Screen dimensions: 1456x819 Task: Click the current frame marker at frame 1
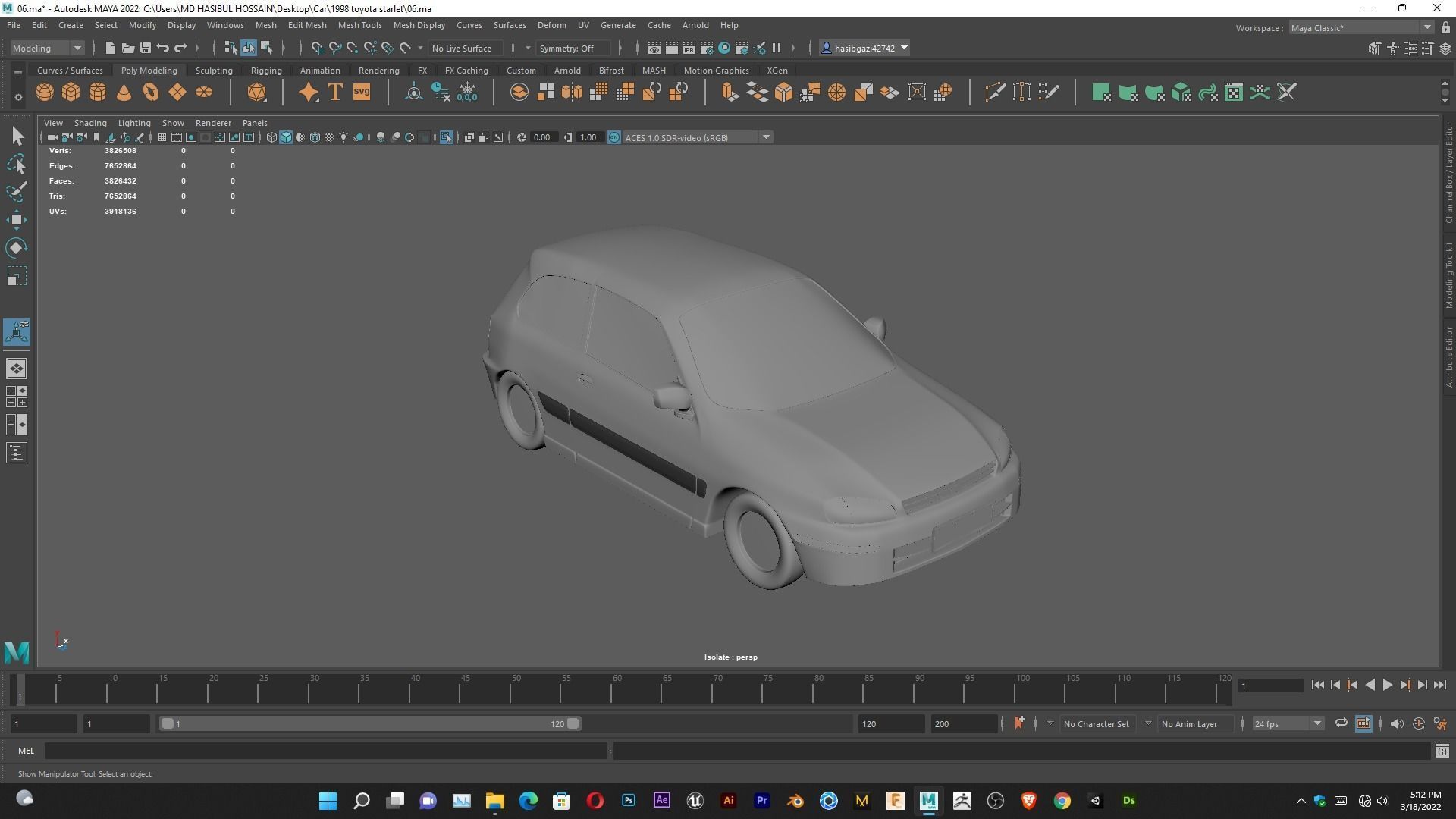(20, 689)
